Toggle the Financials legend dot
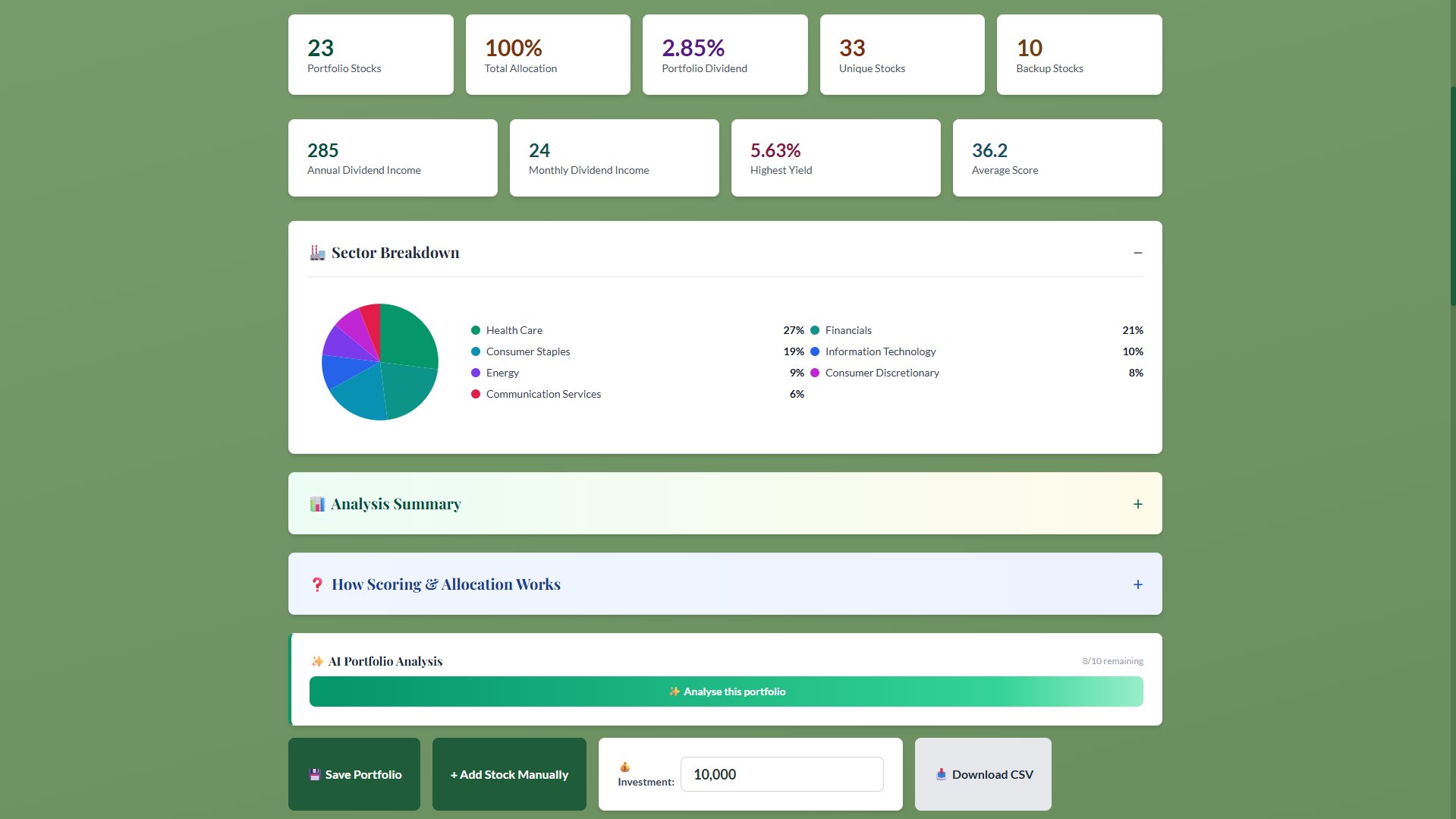 814,330
